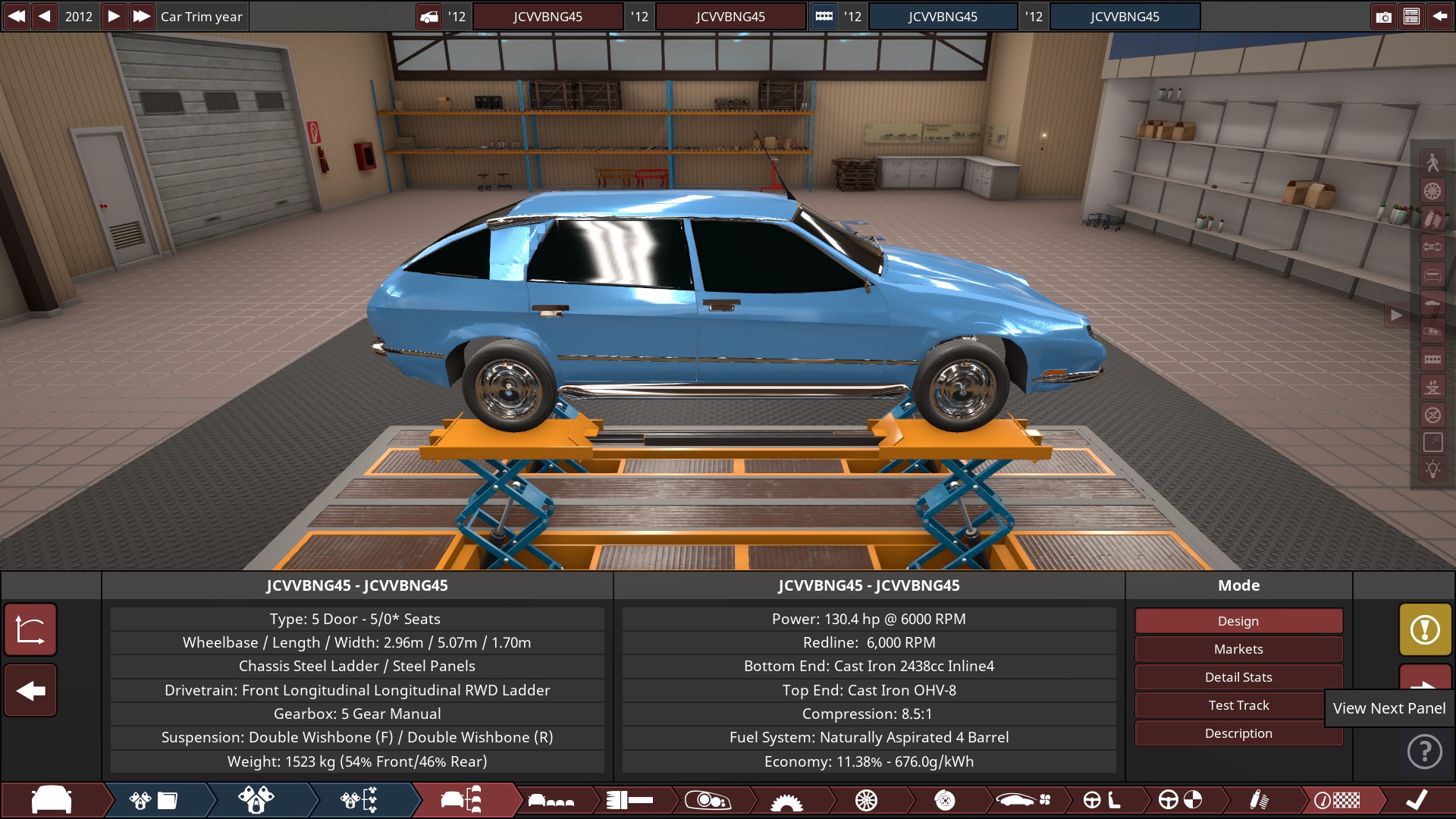Toggle the glass window pane icon

point(1432,443)
